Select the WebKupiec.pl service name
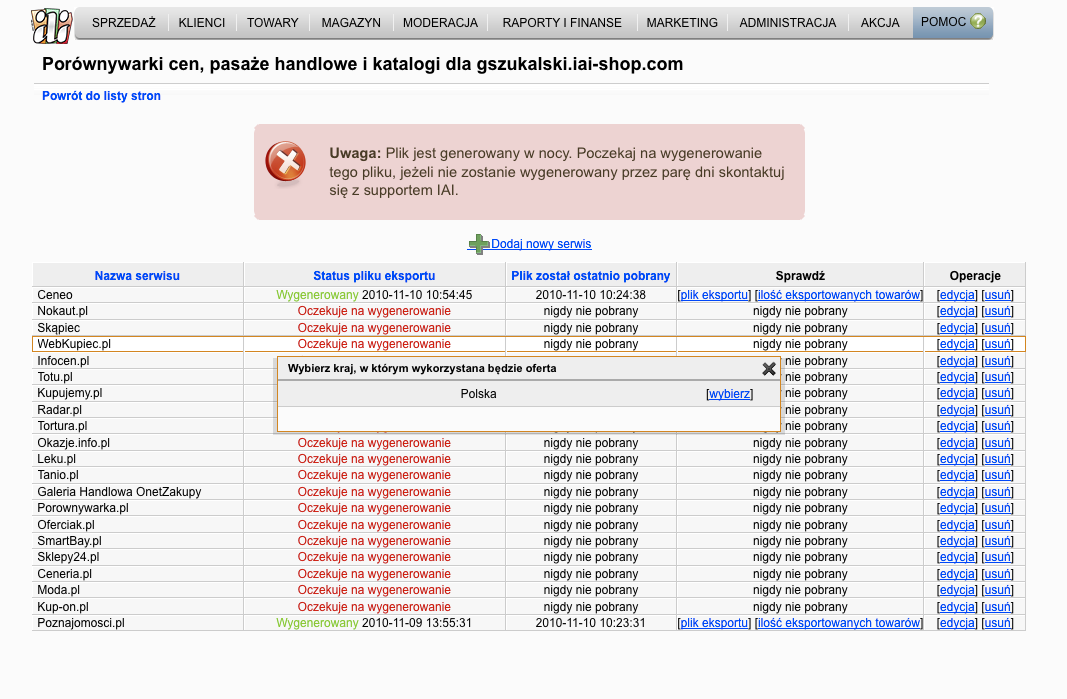This screenshot has width=1067, height=699. click(74, 344)
